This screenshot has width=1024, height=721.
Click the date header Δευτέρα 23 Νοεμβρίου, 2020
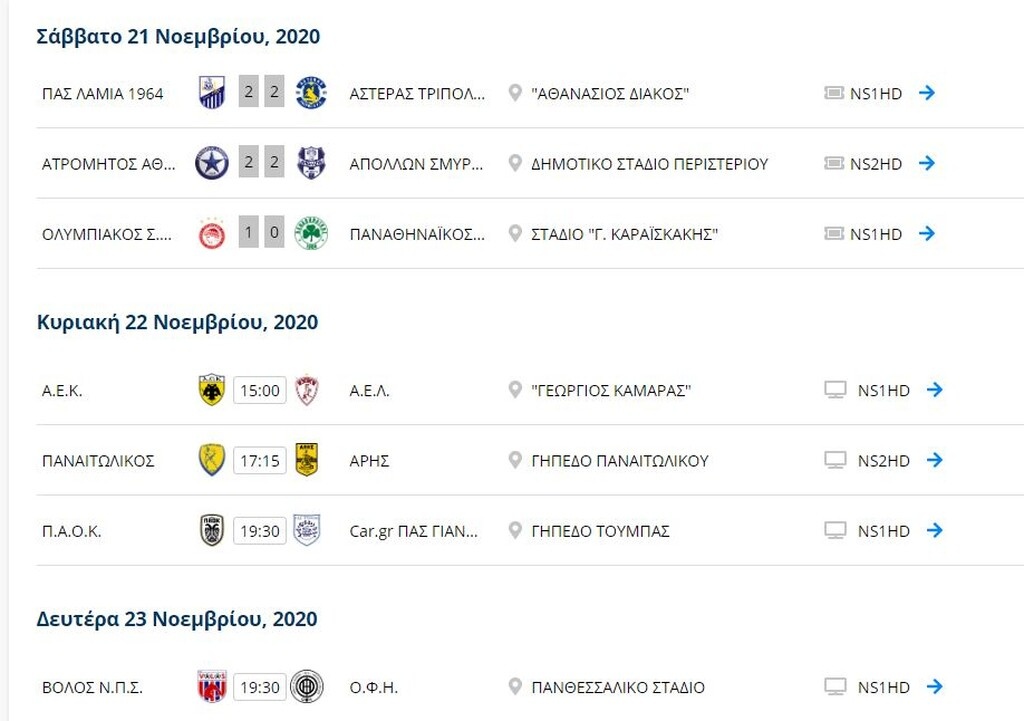[177, 618]
